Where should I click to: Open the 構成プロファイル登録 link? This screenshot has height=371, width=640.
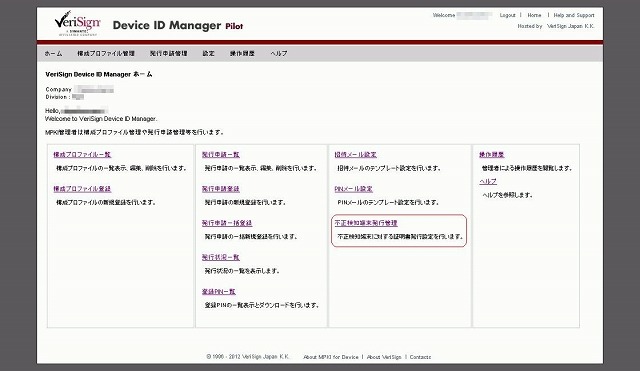pos(82,189)
